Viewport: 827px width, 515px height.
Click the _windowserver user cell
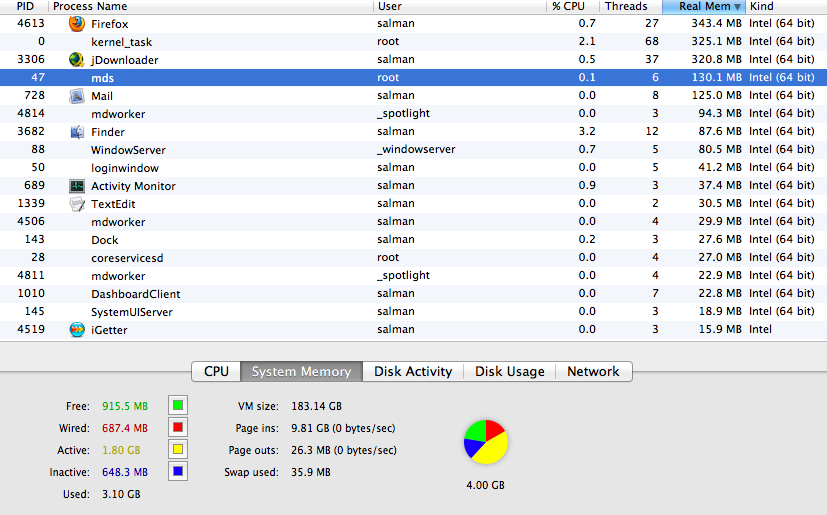pos(416,150)
